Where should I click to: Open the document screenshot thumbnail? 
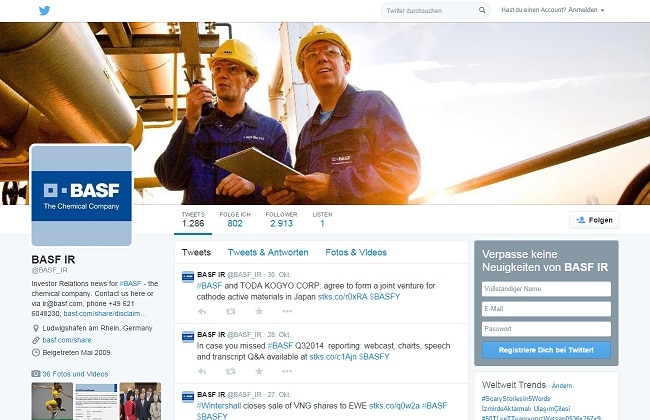click(x=96, y=401)
